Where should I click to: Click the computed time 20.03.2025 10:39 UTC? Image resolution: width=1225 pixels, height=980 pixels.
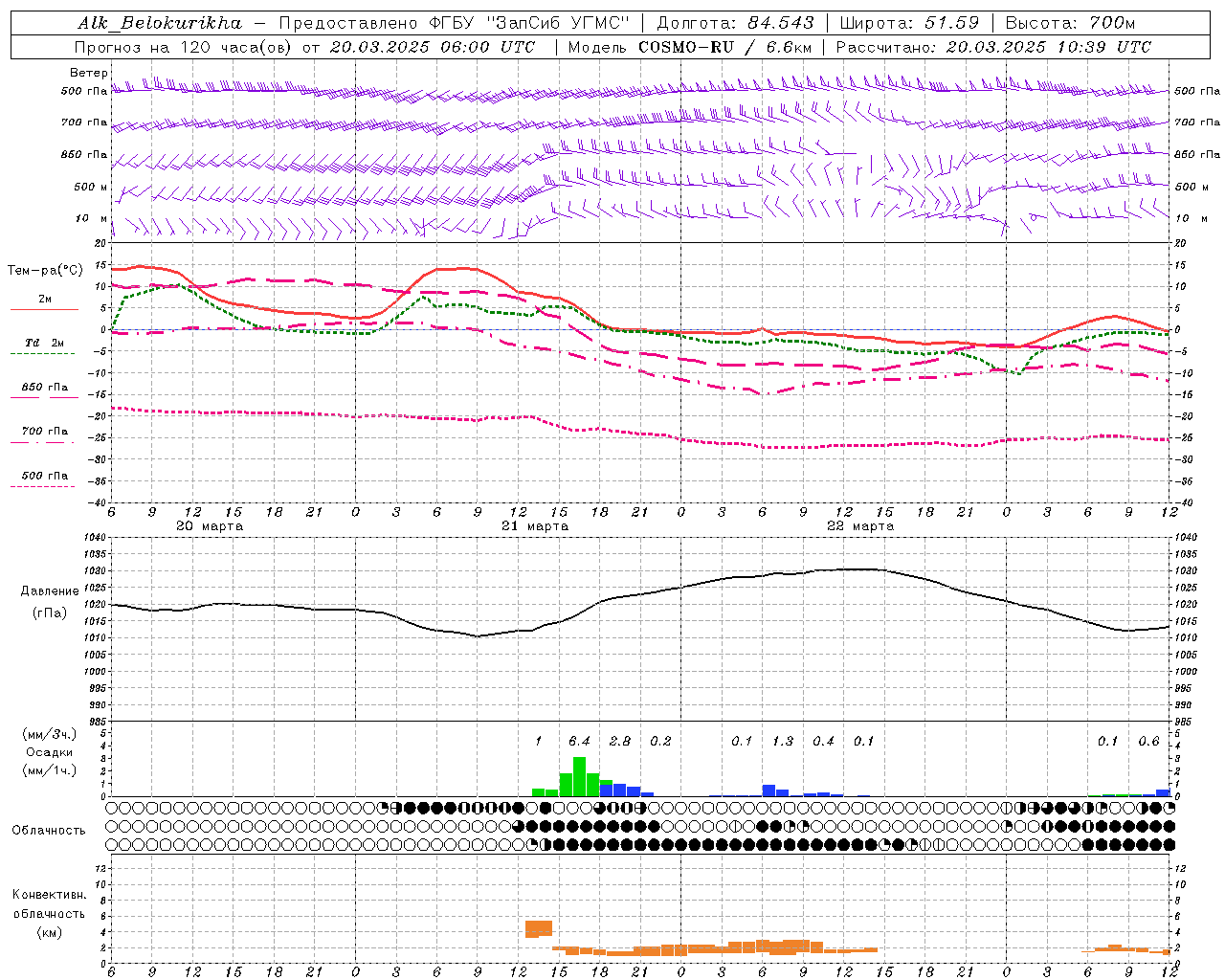click(1048, 47)
